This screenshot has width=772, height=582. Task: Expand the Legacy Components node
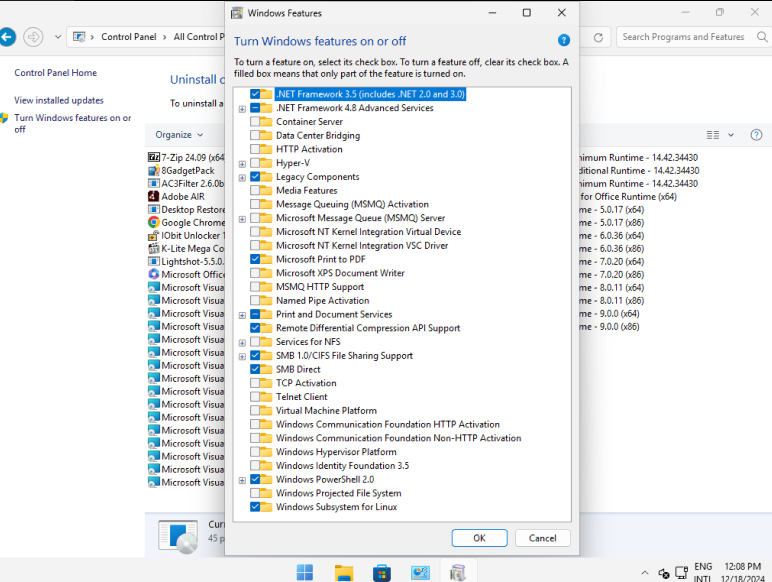(x=242, y=178)
